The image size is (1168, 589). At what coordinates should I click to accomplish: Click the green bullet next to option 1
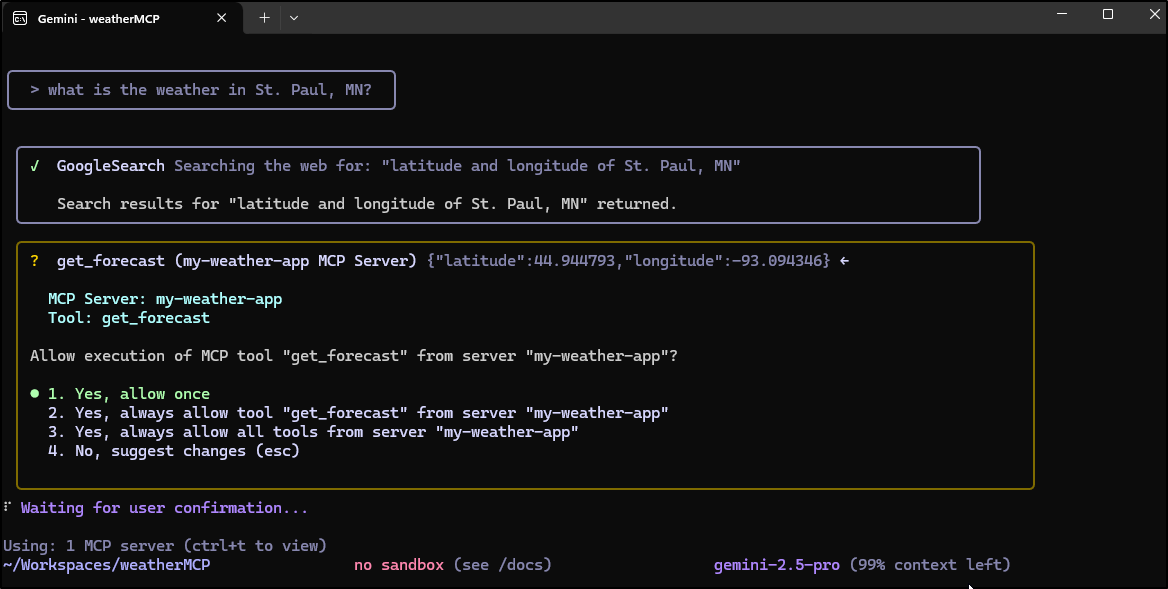click(35, 394)
